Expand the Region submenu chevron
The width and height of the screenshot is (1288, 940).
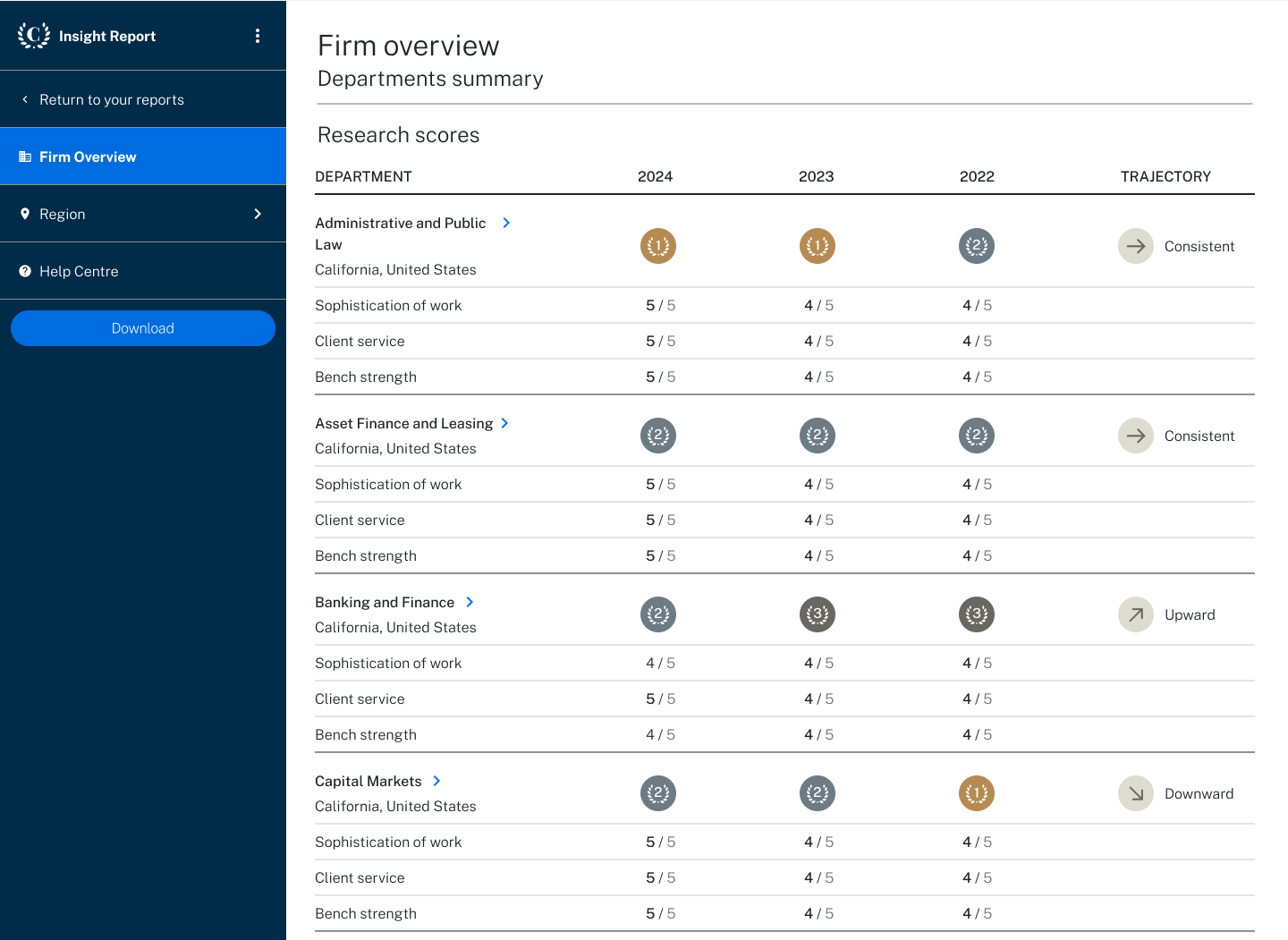pos(258,214)
